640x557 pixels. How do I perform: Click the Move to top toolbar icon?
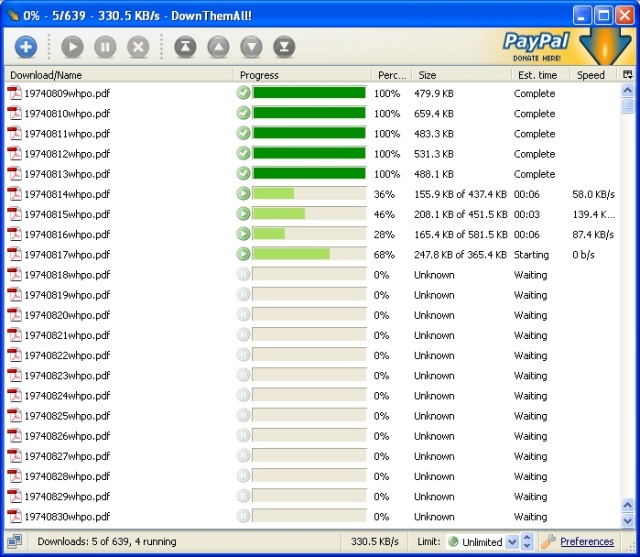[x=185, y=47]
